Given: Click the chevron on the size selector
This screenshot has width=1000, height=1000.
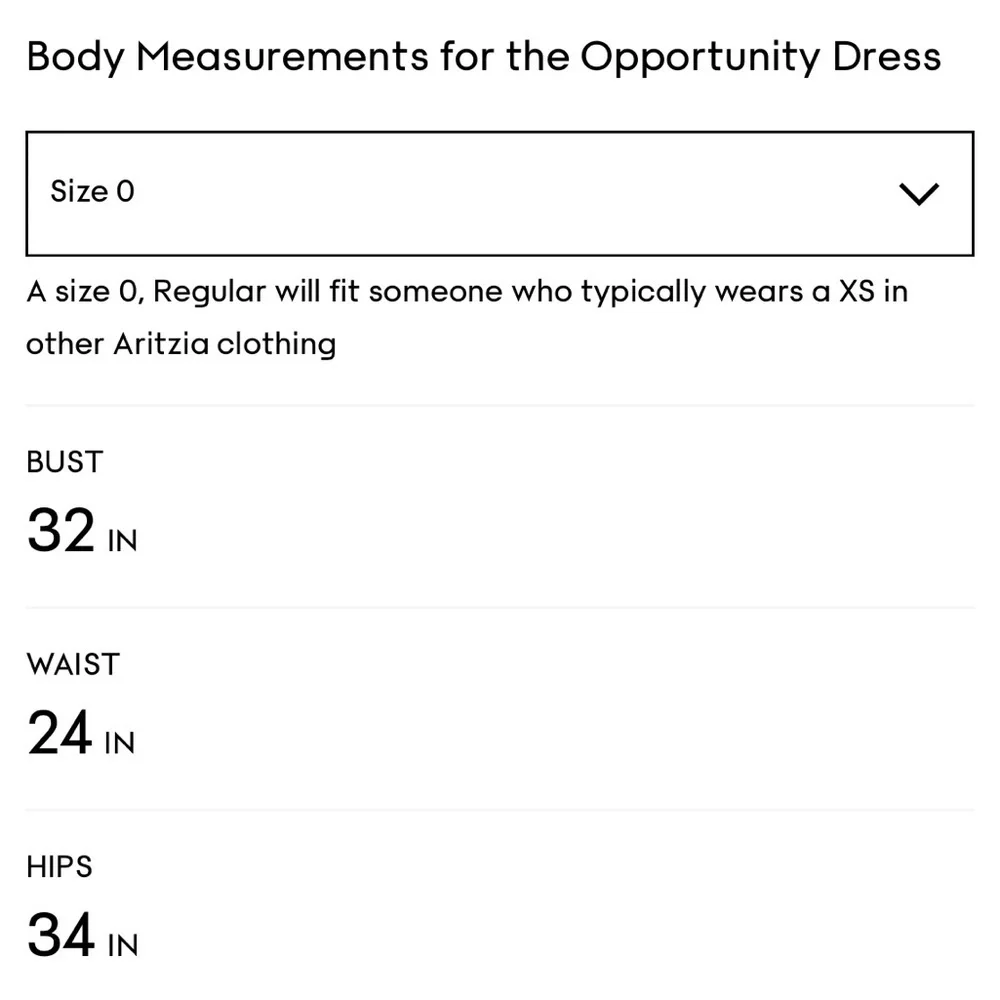Looking at the screenshot, I should coord(919,193).
